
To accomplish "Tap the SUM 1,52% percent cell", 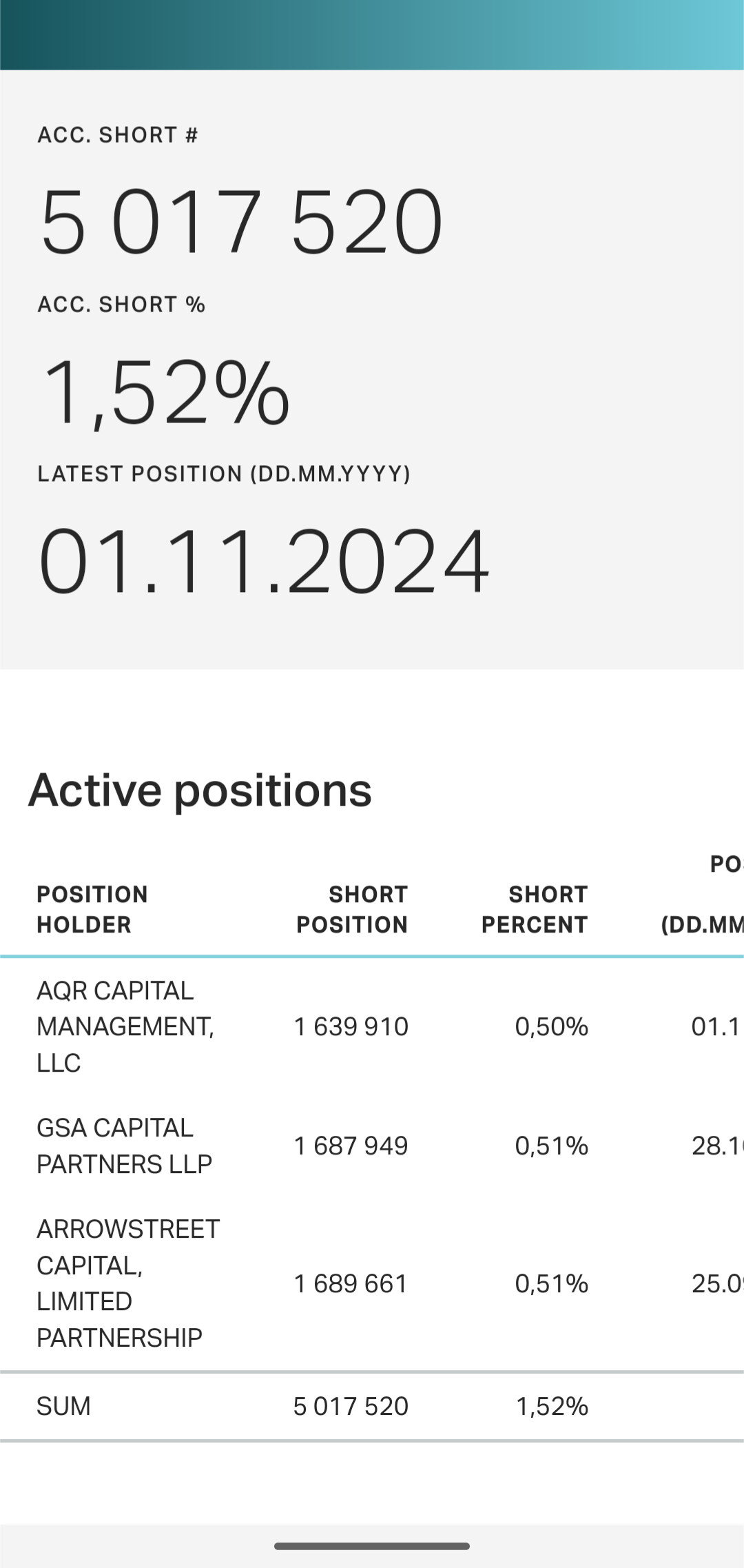I will [552, 1406].
